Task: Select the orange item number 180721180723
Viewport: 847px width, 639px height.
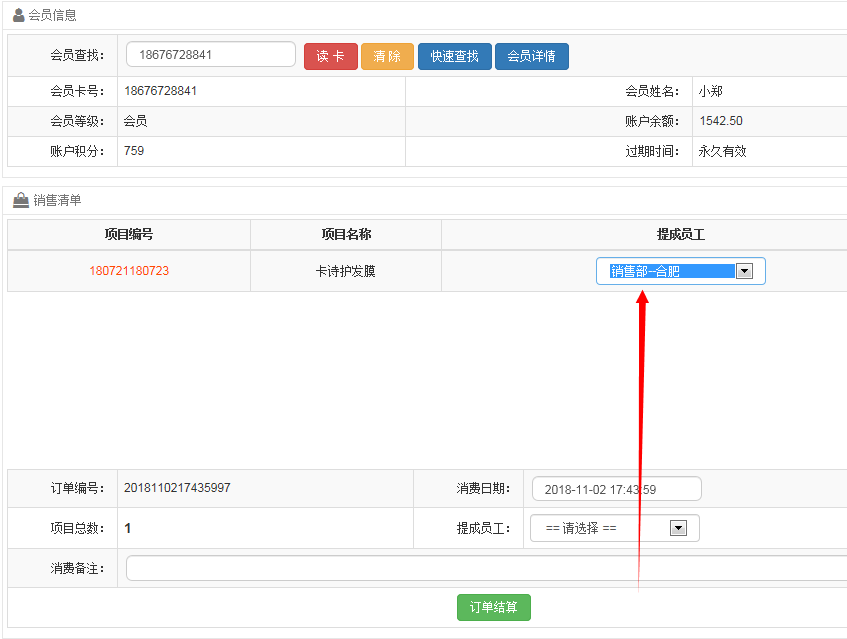Action: (x=129, y=270)
